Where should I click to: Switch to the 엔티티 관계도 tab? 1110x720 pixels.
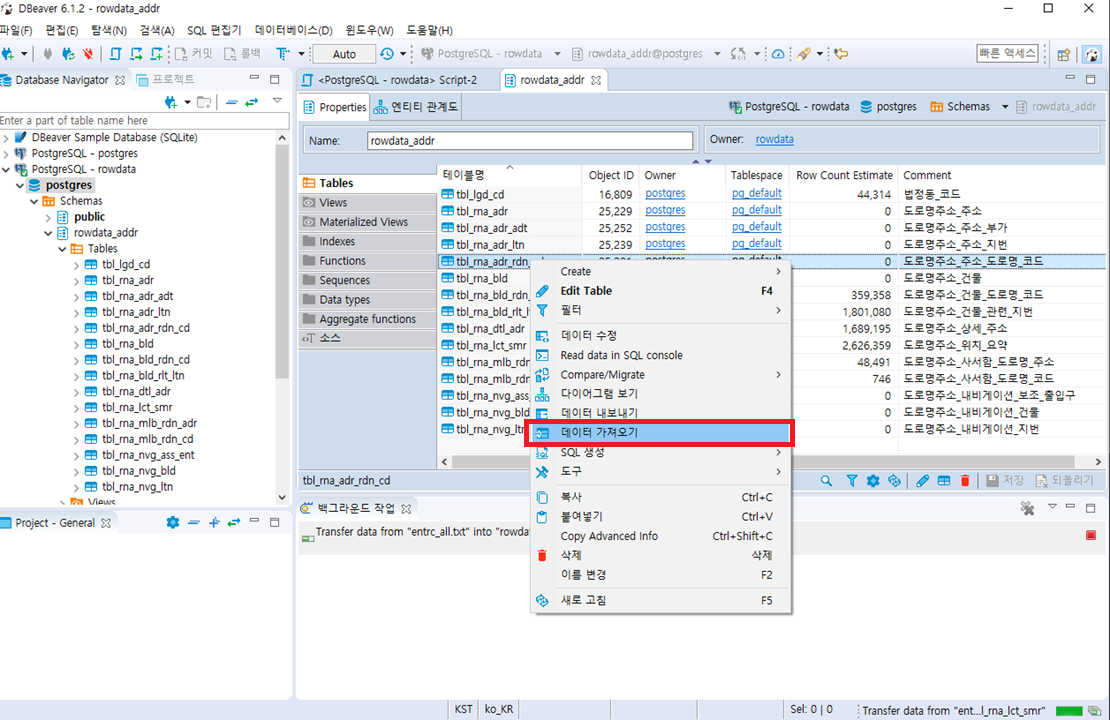click(416, 107)
